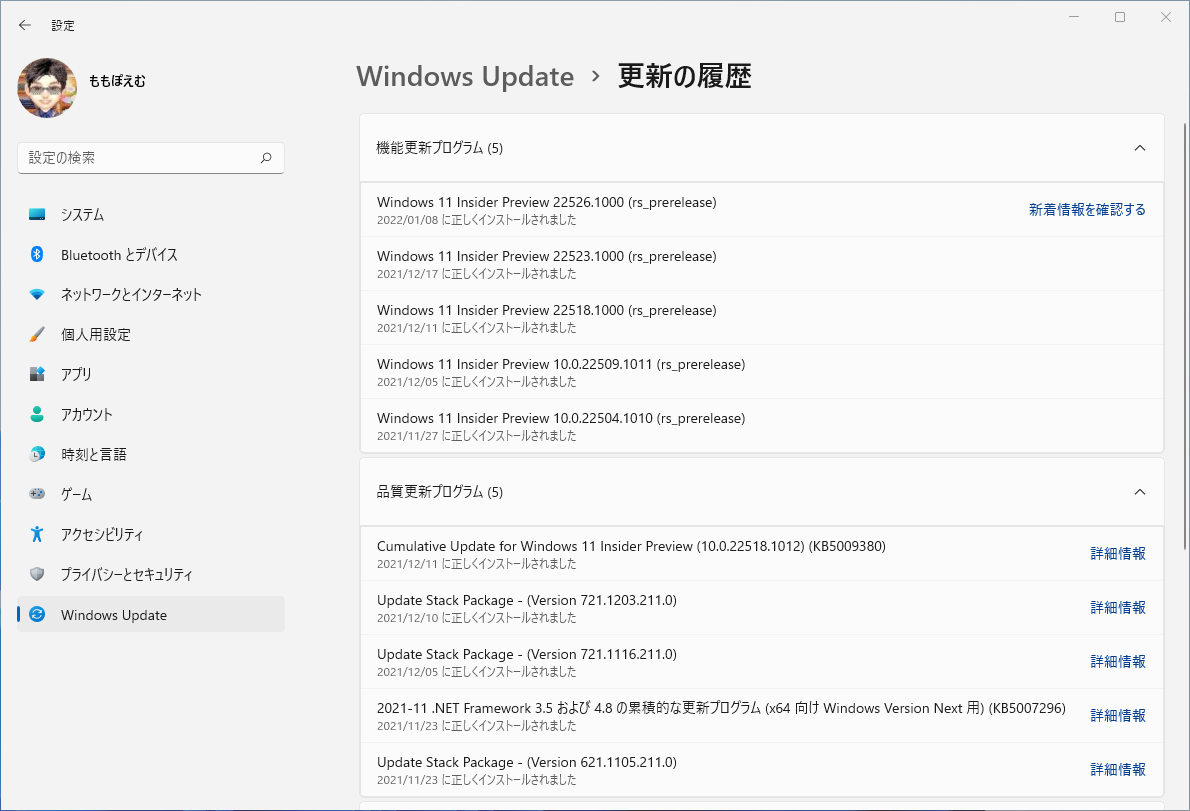1190x811 pixels.
Task: Open 詳細情報 for Version 721.1116.211.0
Action: [1118, 662]
